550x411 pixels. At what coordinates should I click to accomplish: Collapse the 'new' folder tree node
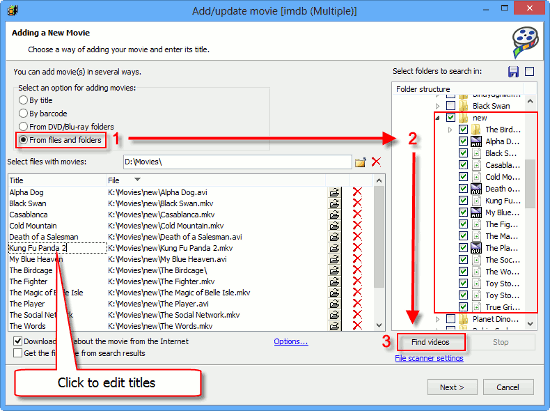pyautogui.click(x=437, y=118)
